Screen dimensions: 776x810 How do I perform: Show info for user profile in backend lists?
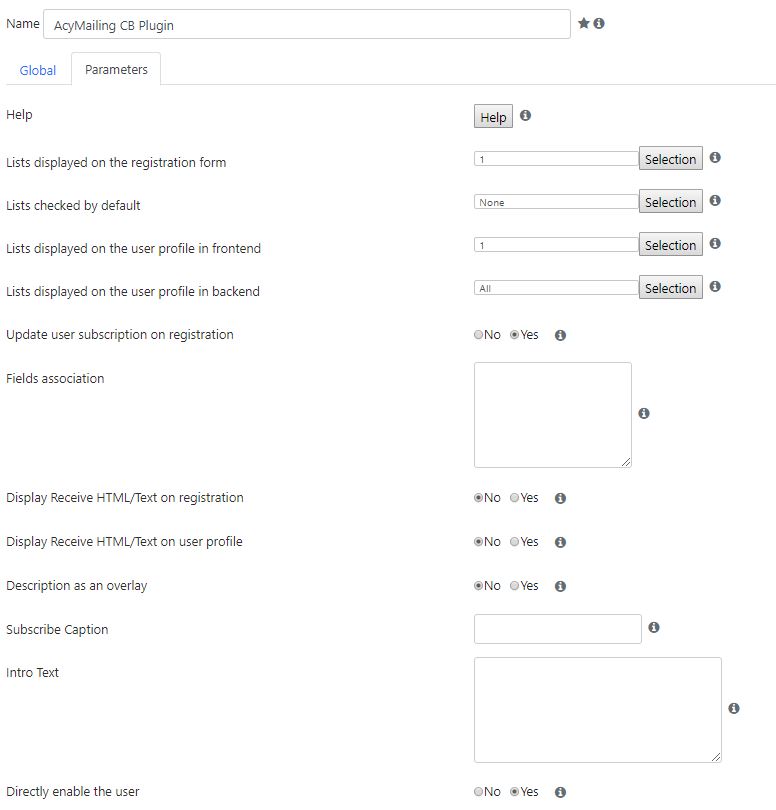715,286
